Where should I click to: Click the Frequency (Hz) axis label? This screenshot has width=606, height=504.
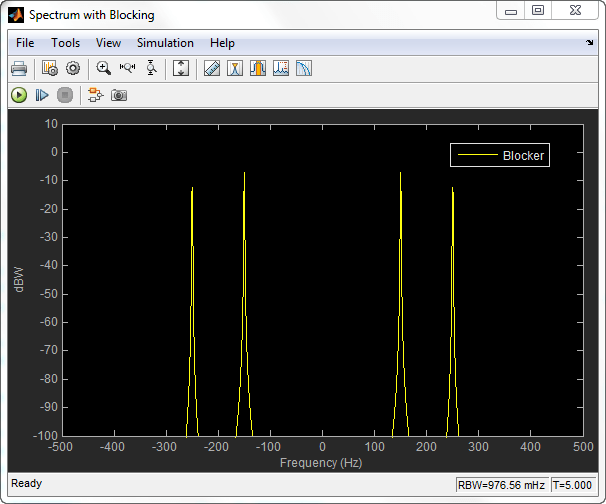tap(321, 463)
